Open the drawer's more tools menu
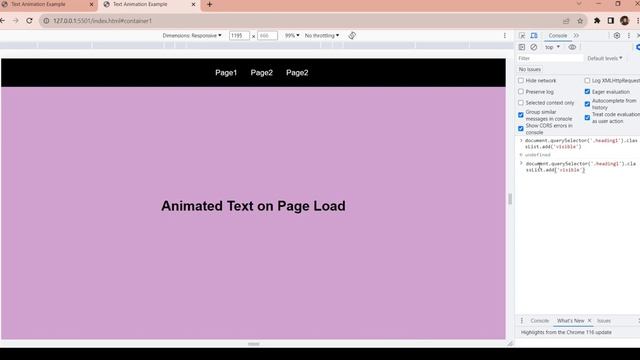Viewport: 640px width, 360px height. pyautogui.click(x=522, y=321)
